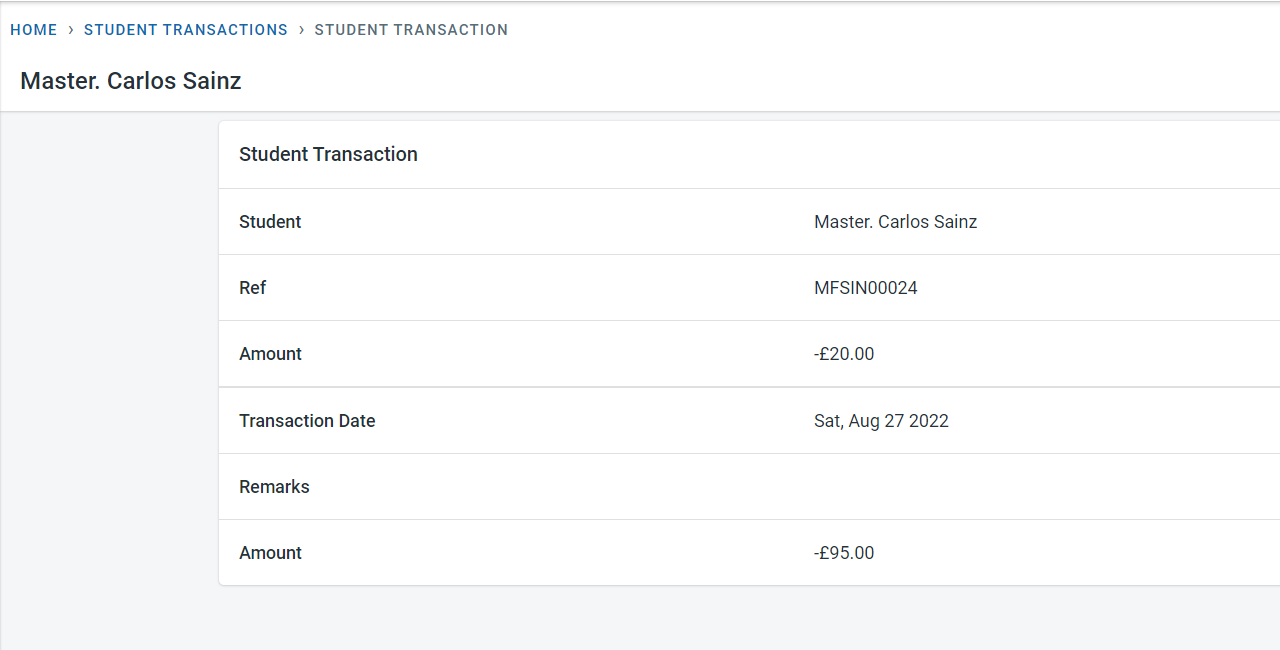Select the Student Transaction card title

coord(328,154)
